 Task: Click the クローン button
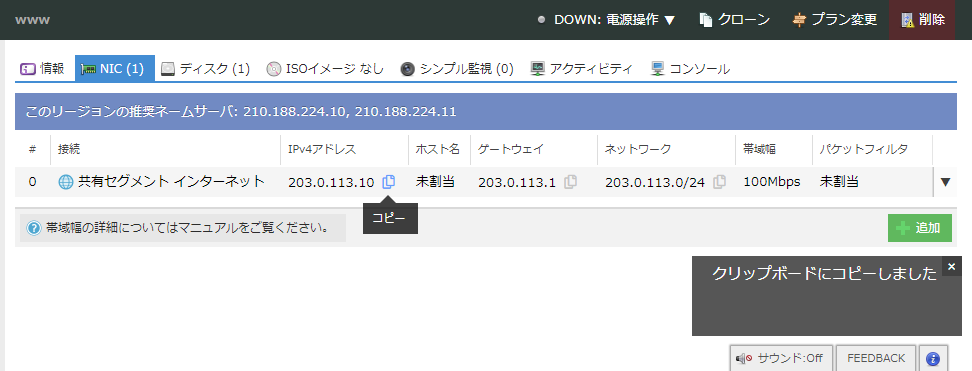(735, 20)
